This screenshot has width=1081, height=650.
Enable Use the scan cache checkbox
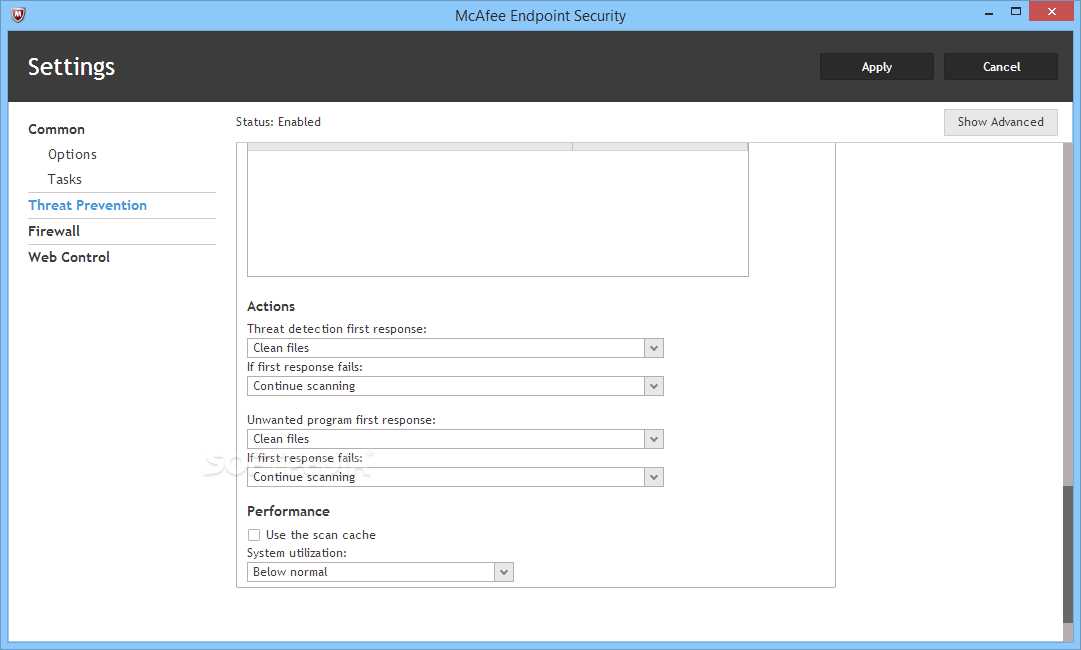tap(254, 535)
